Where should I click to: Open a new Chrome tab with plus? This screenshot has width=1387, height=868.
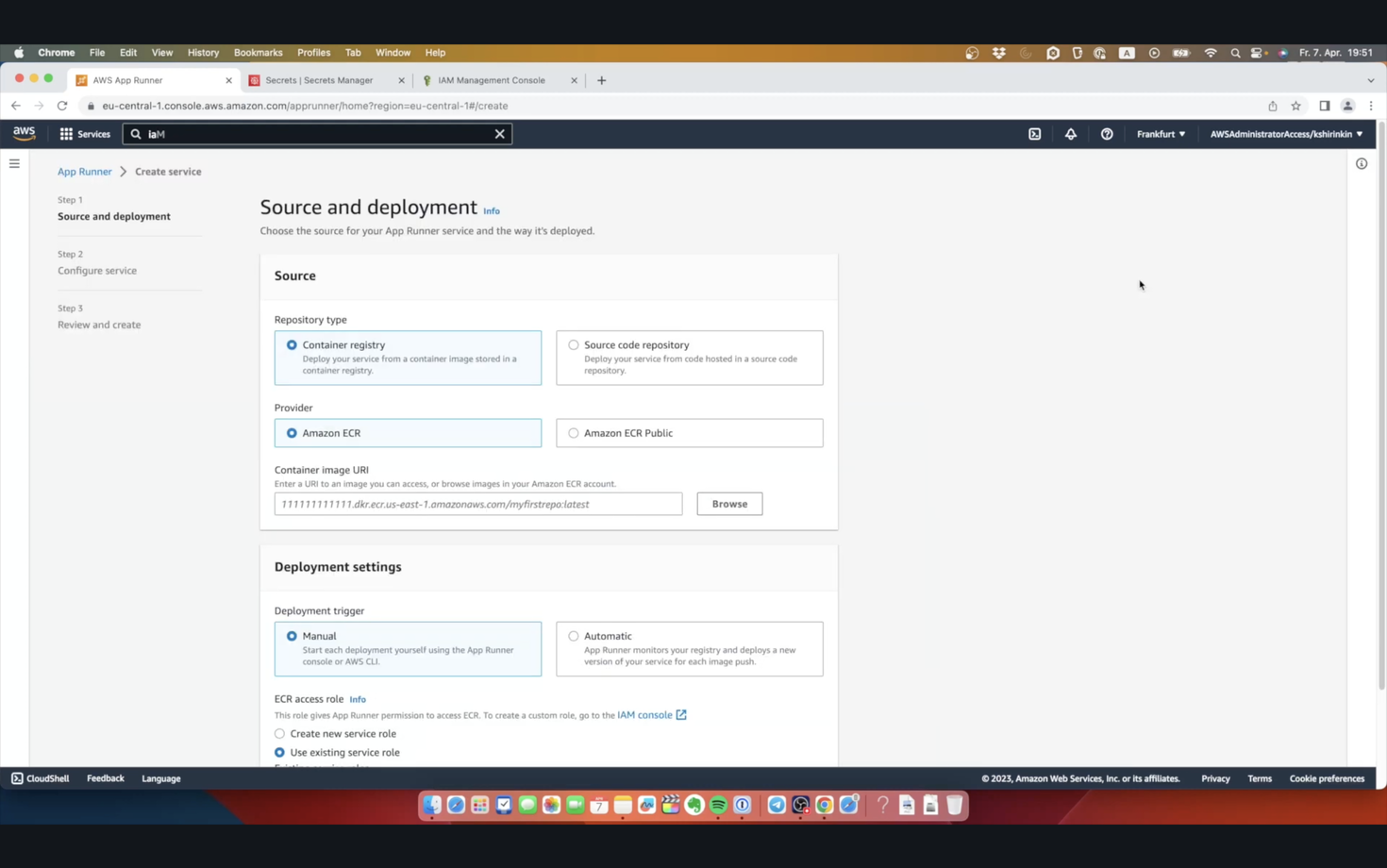coord(601,80)
